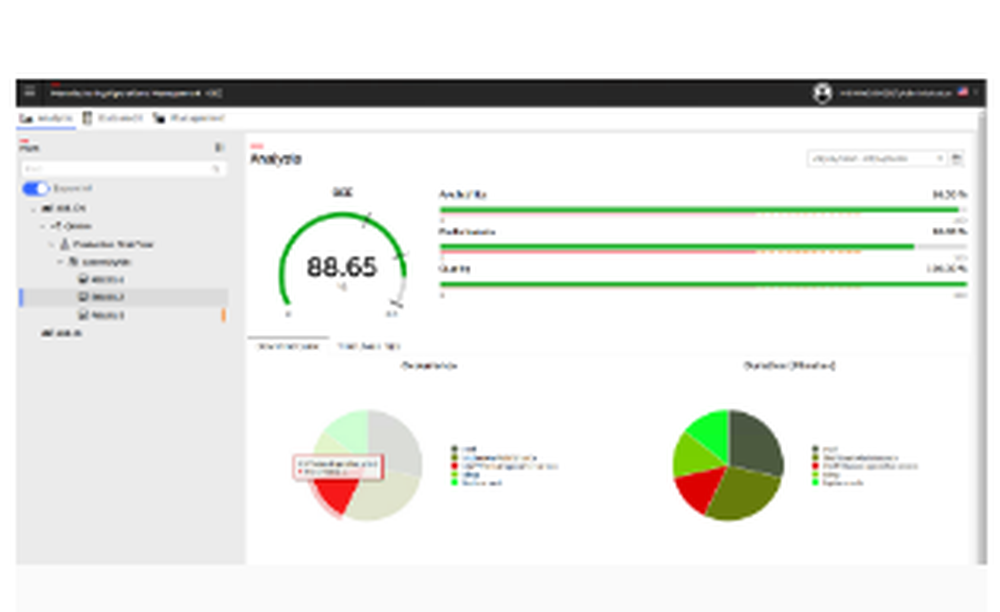Click the flag language icon in the header

click(x=962, y=92)
